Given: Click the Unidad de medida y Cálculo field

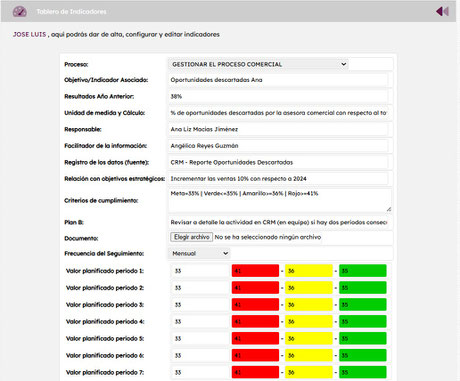Looking at the screenshot, I should [x=278, y=113].
